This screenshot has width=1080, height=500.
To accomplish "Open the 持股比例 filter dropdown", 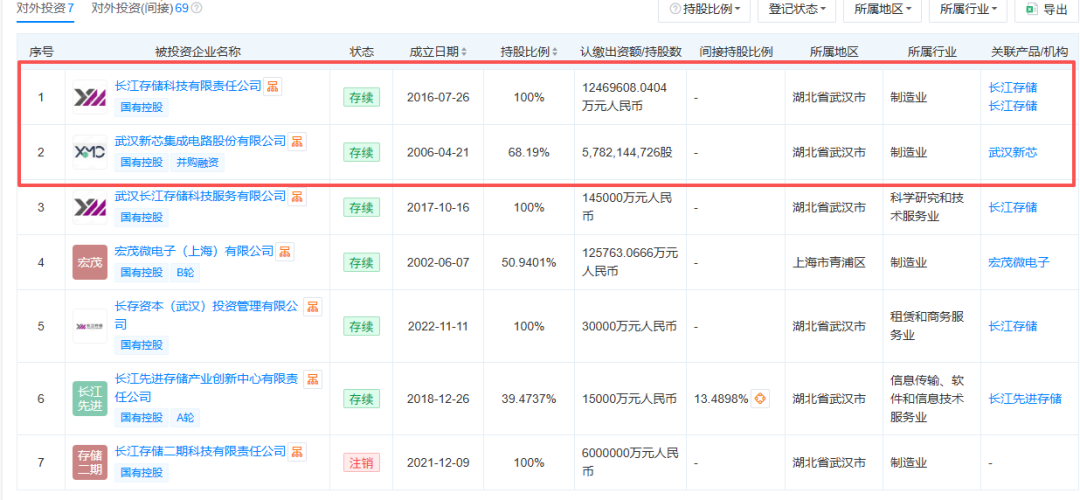I will coord(704,10).
